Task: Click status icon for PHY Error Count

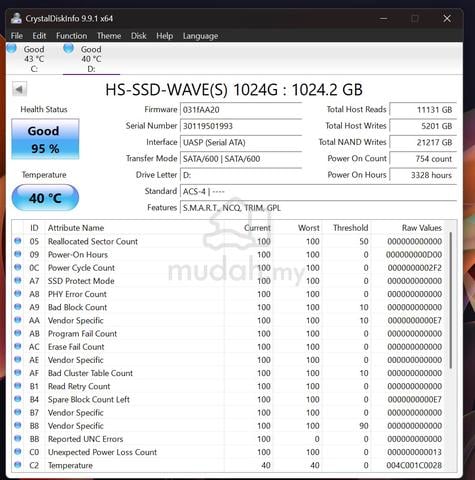Action: [x=18, y=294]
